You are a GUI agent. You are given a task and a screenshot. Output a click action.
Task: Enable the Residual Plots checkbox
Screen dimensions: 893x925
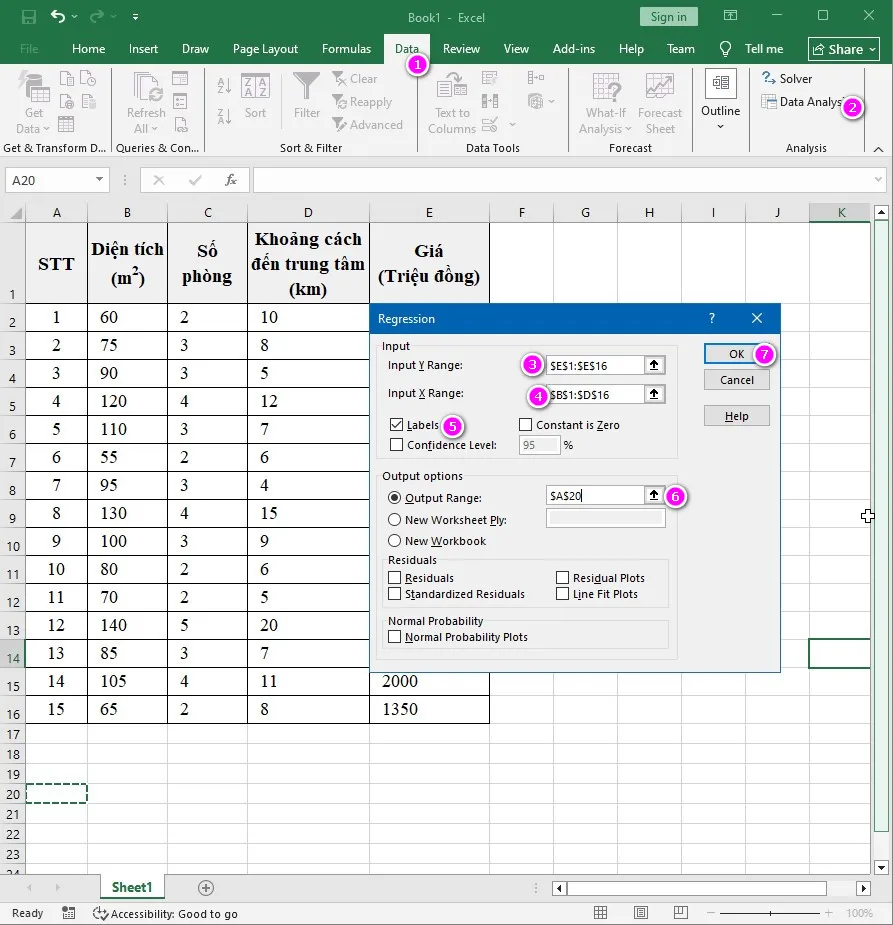pyautogui.click(x=564, y=577)
